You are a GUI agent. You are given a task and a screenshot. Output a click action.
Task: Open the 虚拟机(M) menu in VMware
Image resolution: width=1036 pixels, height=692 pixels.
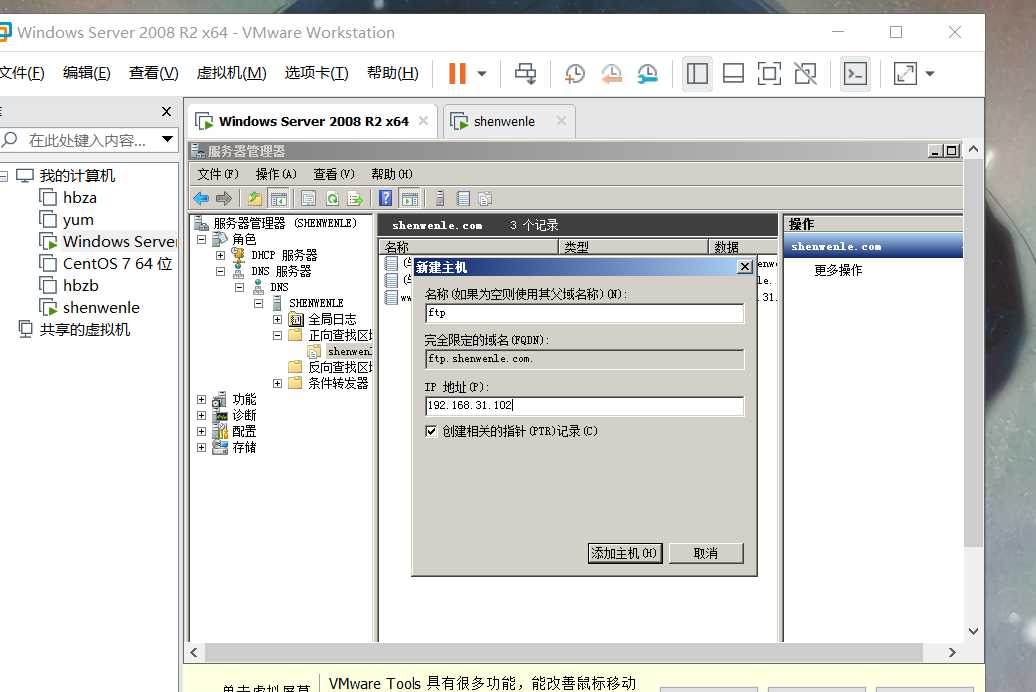pos(231,73)
